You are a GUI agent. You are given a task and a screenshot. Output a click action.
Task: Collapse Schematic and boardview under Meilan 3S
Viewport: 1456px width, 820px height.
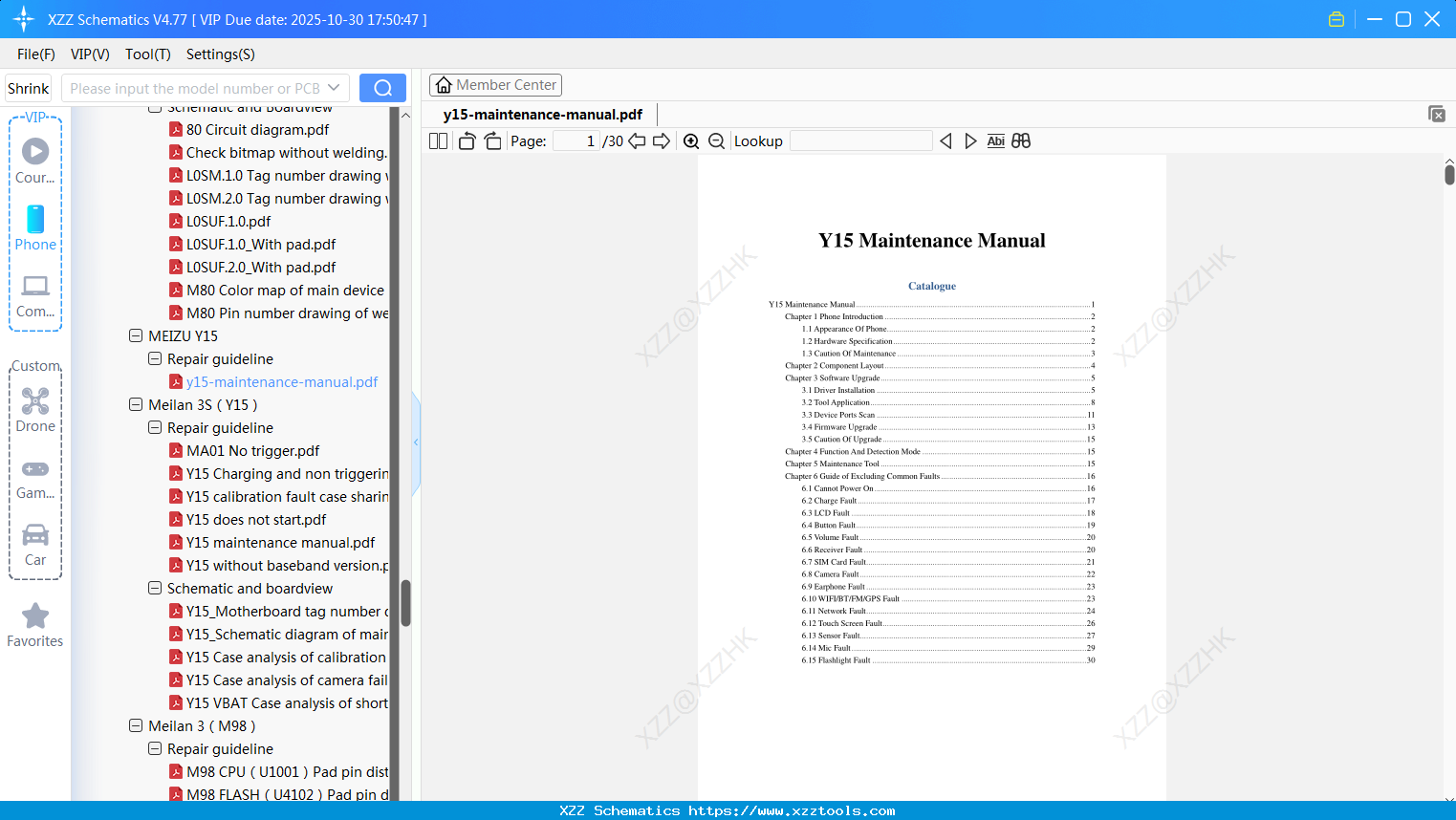[x=155, y=589]
